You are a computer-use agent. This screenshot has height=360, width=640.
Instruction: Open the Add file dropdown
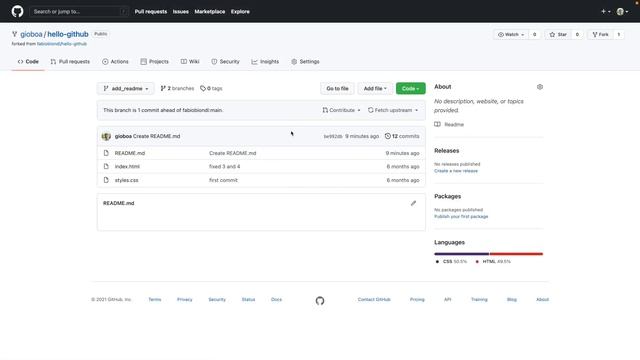pyautogui.click(x=375, y=89)
